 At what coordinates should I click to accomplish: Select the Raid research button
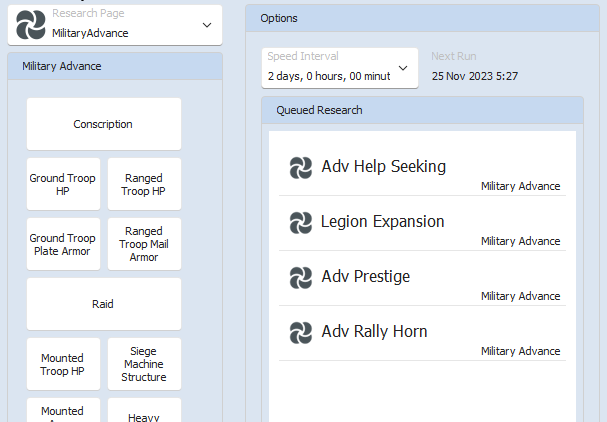pyautogui.click(x=103, y=304)
